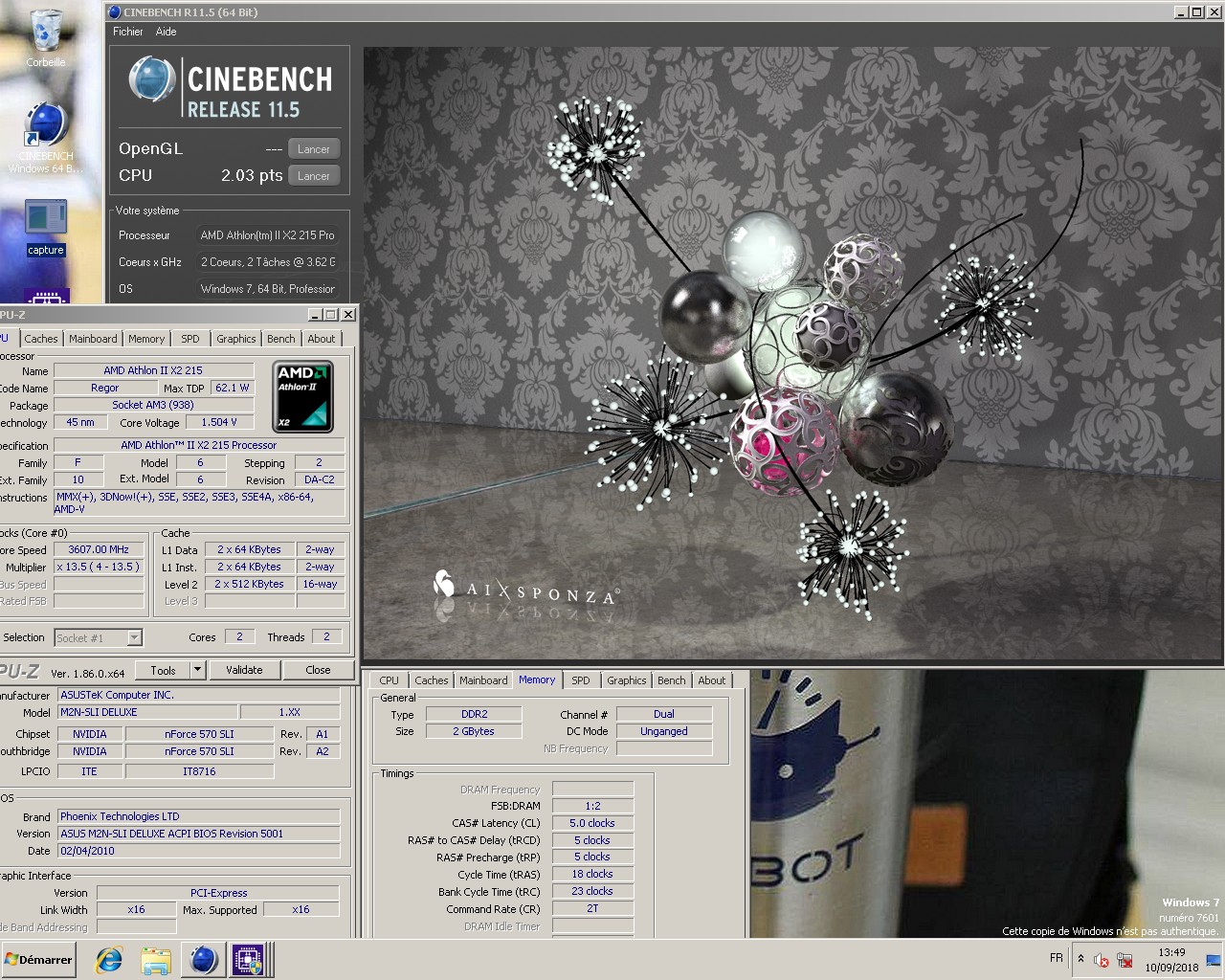Click the AMD Athlon II processor logo

pyautogui.click(x=302, y=396)
